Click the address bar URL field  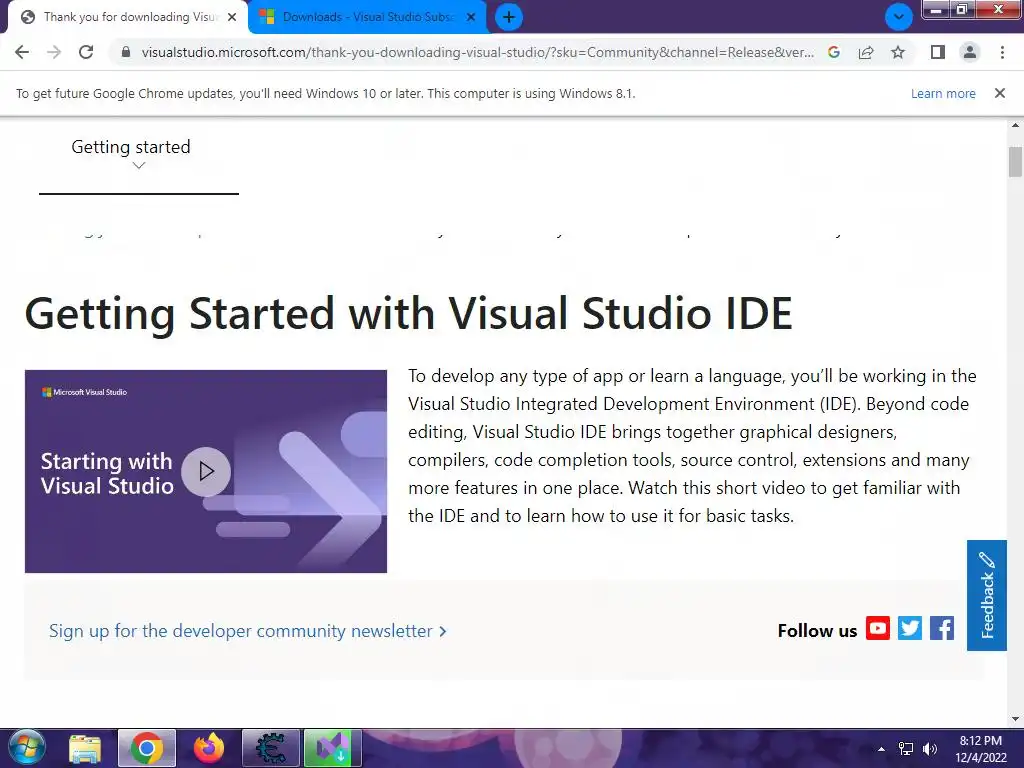[x=477, y=52]
